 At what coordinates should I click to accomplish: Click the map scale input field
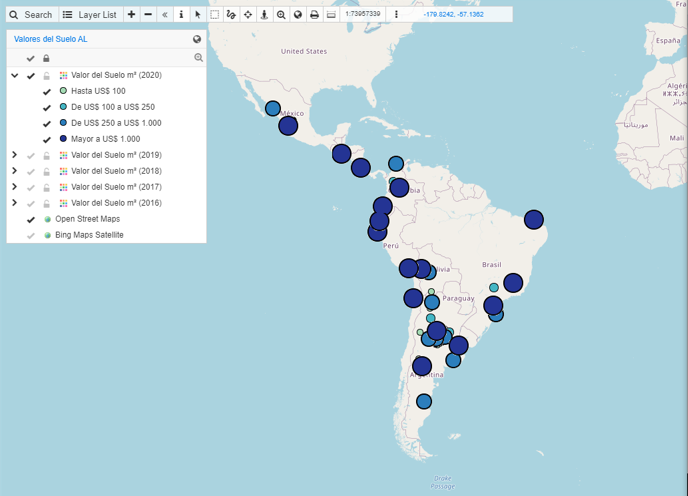coord(363,15)
